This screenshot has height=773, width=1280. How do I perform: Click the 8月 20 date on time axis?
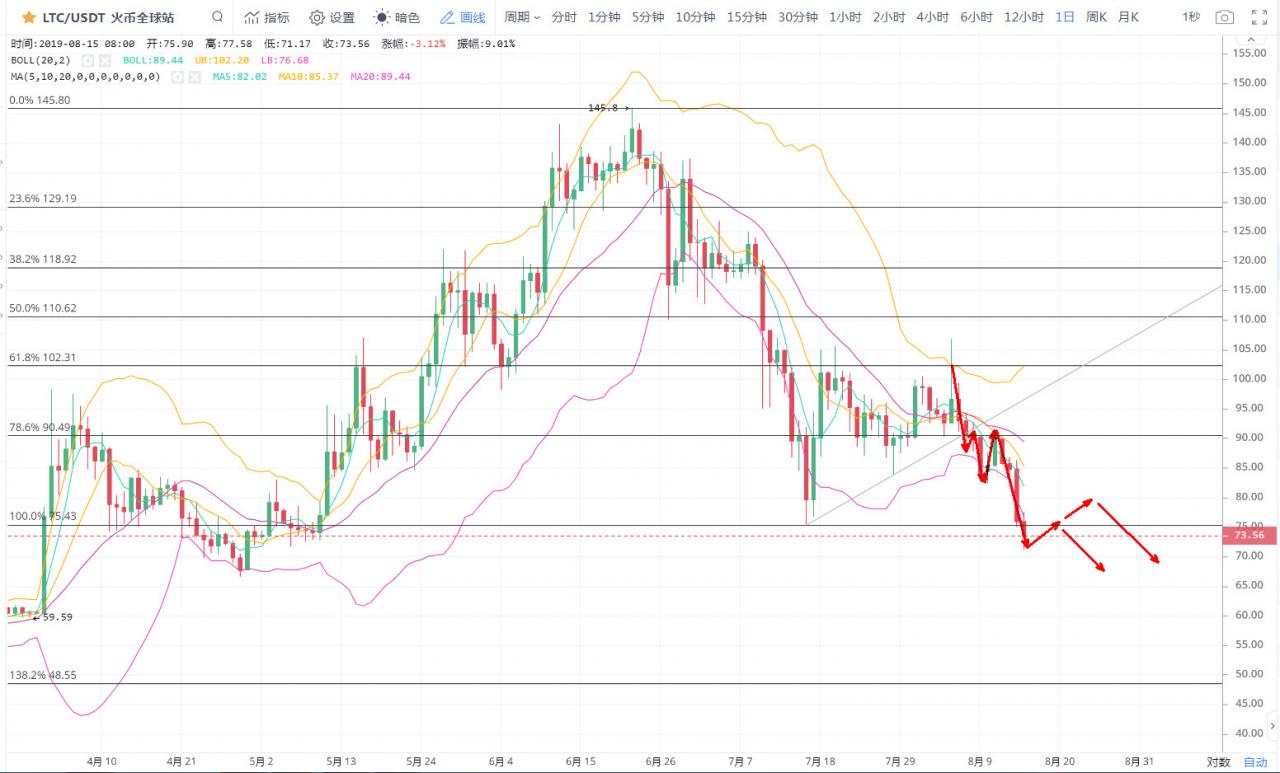click(1059, 761)
